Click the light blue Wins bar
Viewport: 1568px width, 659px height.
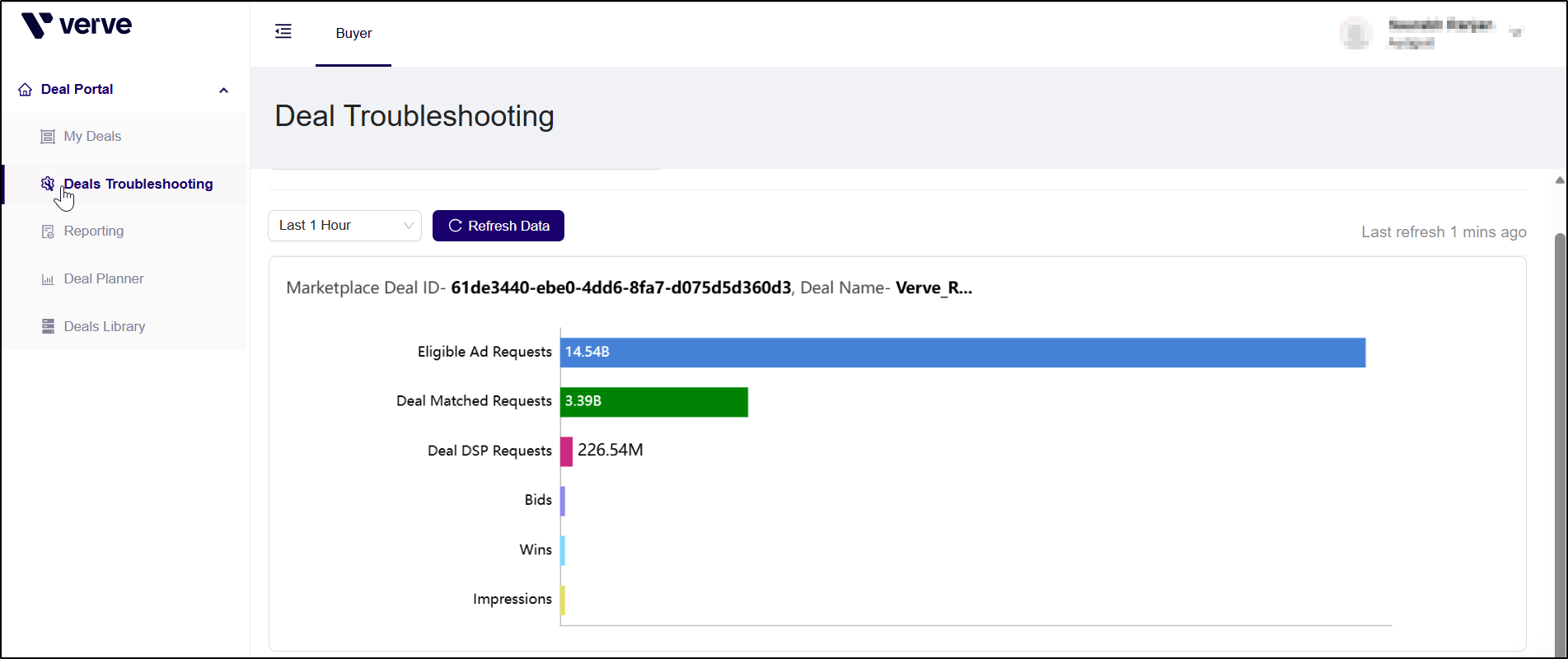(x=563, y=550)
